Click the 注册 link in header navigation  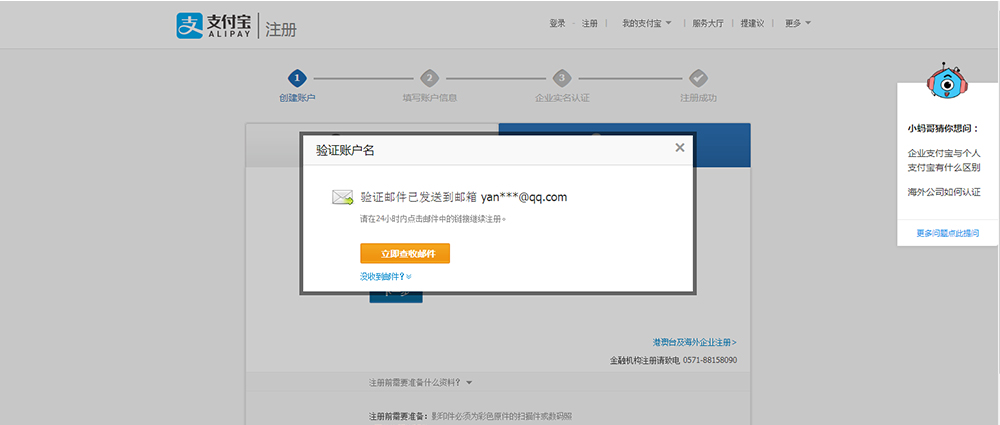pyautogui.click(x=589, y=23)
